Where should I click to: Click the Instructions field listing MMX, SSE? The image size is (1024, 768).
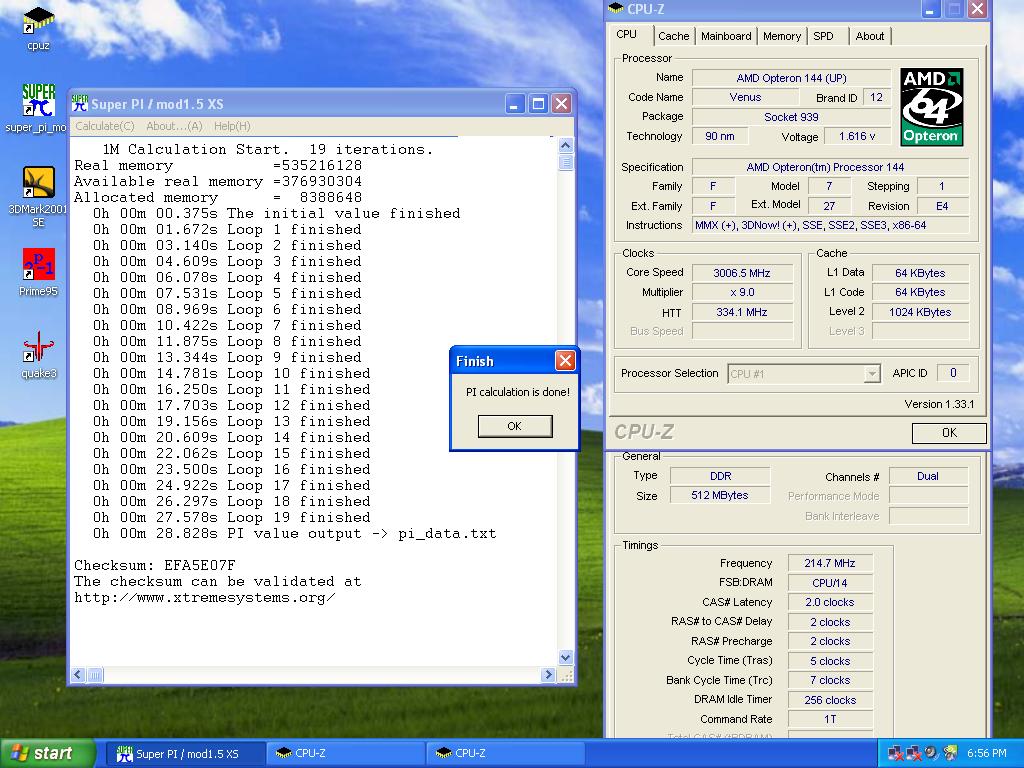click(x=830, y=225)
